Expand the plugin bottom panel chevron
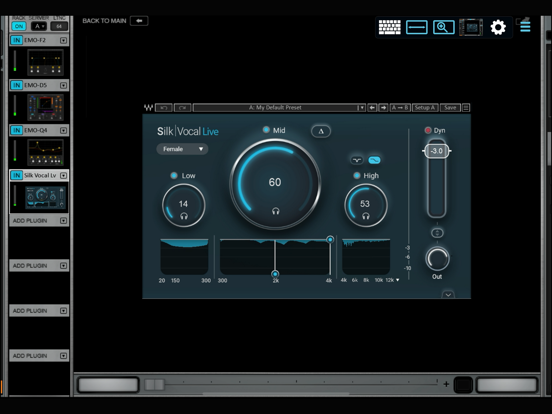 point(448,295)
